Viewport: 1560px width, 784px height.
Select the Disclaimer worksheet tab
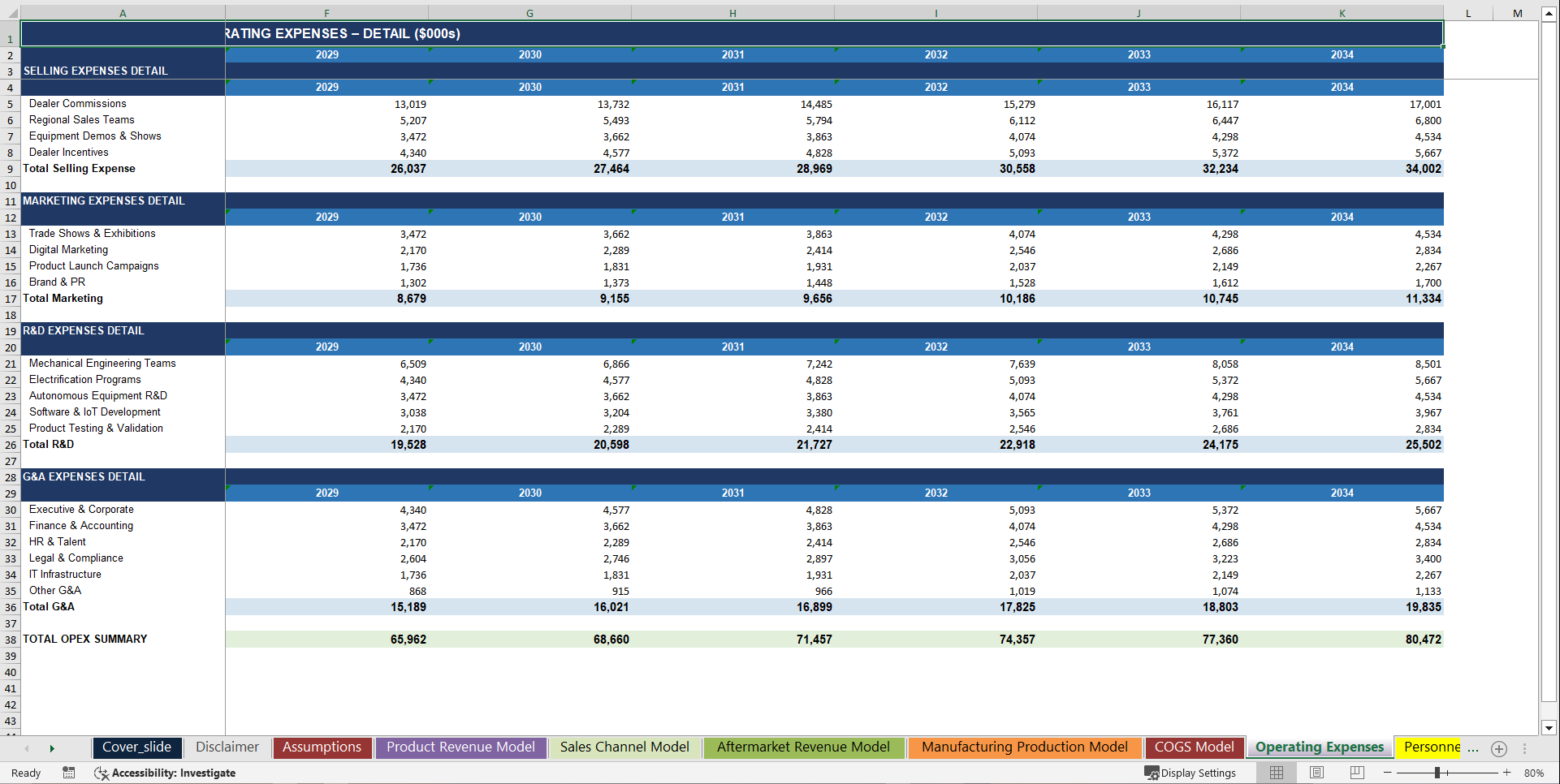coord(227,747)
